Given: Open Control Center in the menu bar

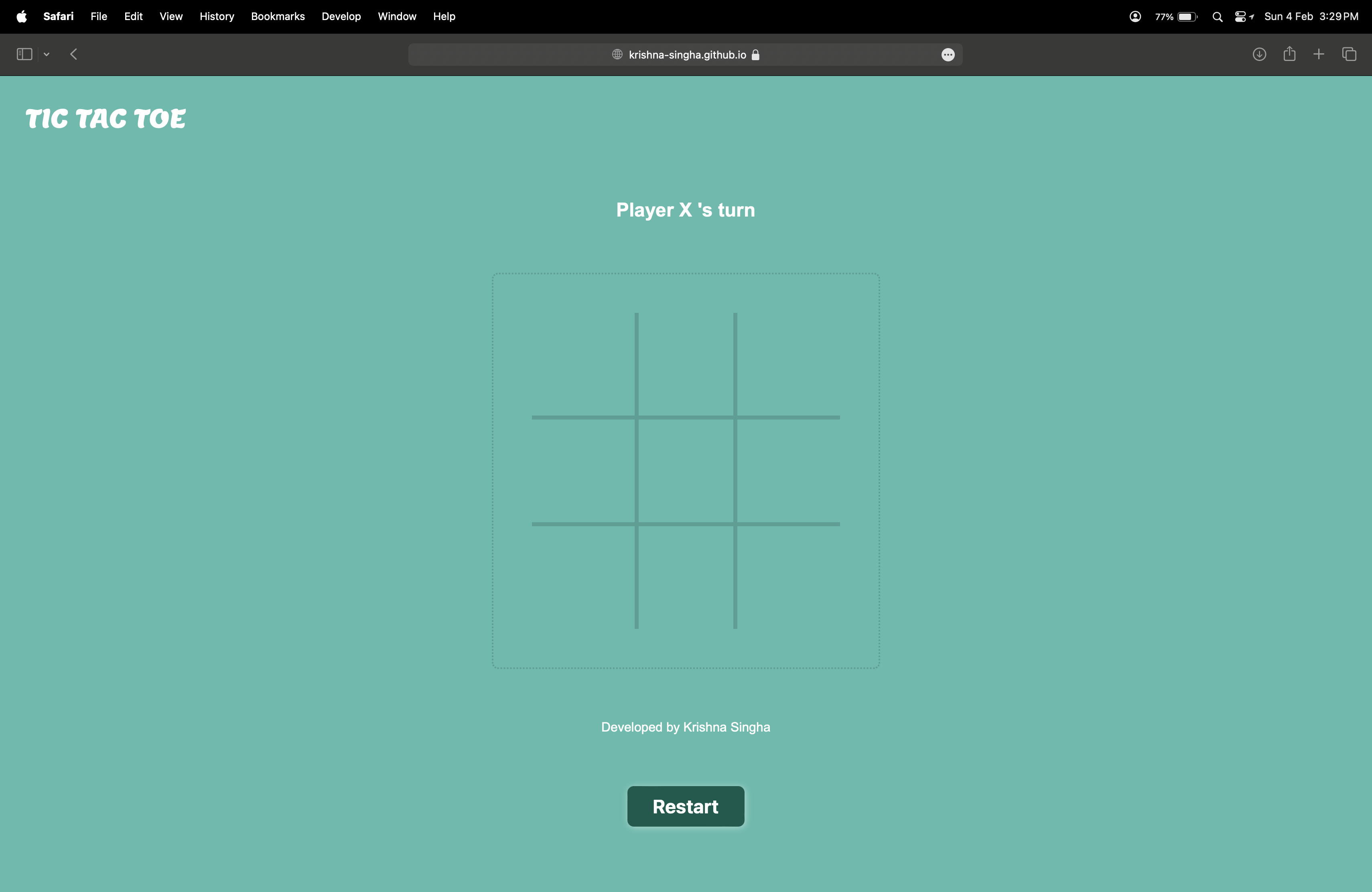Looking at the screenshot, I should pyautogui.click(x=1240, y=17).
